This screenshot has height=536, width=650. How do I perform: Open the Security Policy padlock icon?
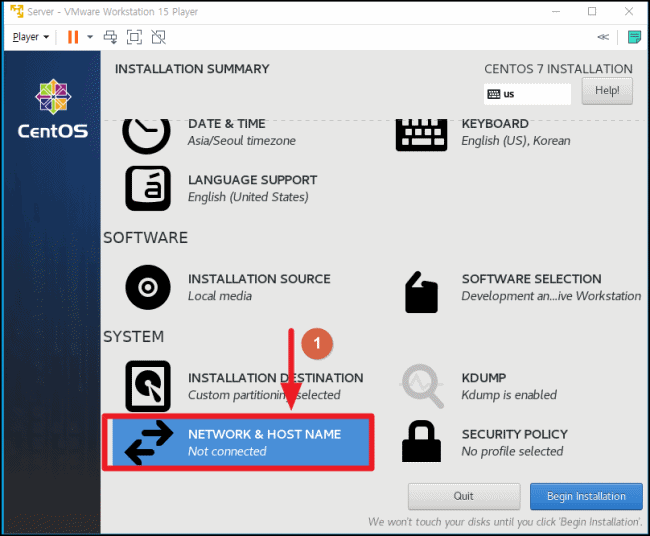(x=421, y=441)
